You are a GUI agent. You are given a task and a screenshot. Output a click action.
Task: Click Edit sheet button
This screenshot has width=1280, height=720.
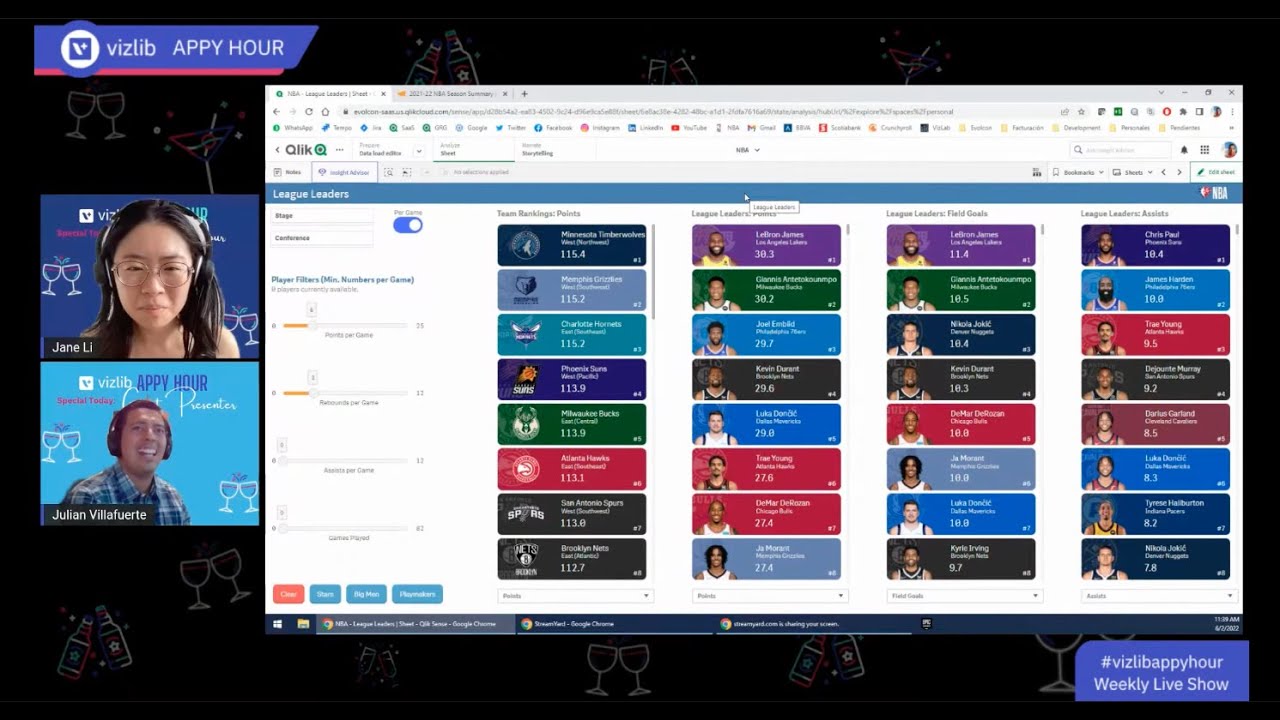1216,172
